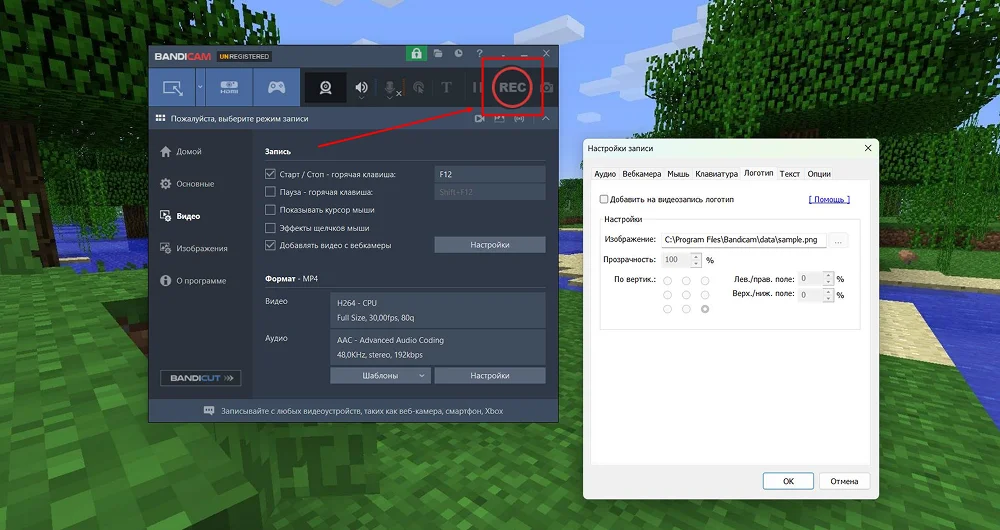Open Видео section in sidebar

pos(180,216)
